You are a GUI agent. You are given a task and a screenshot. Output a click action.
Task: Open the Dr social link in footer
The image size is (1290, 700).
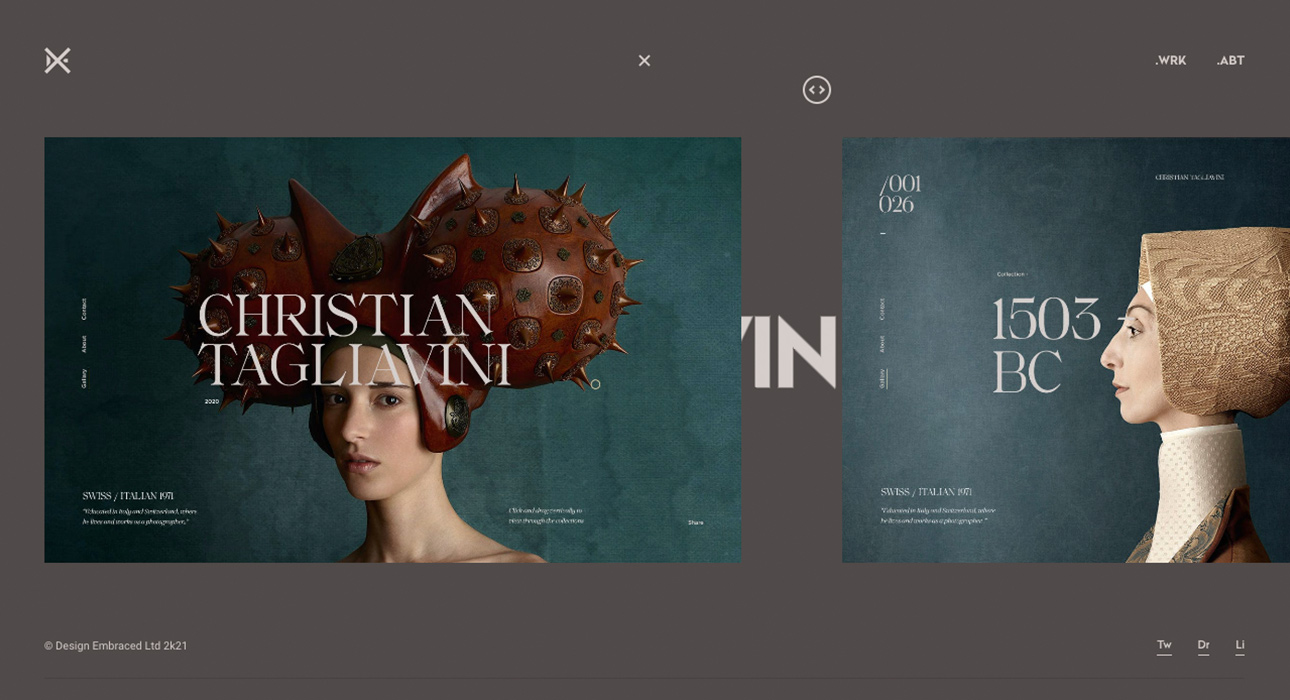[1203, 645]
